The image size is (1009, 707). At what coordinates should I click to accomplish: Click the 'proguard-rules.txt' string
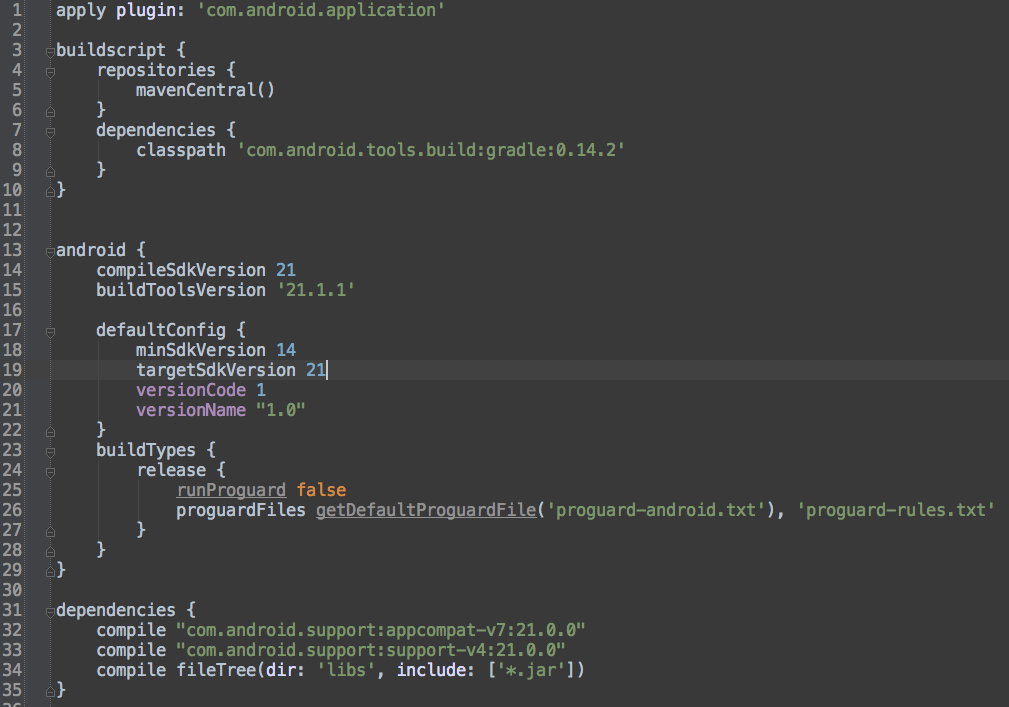coord(896,510)
